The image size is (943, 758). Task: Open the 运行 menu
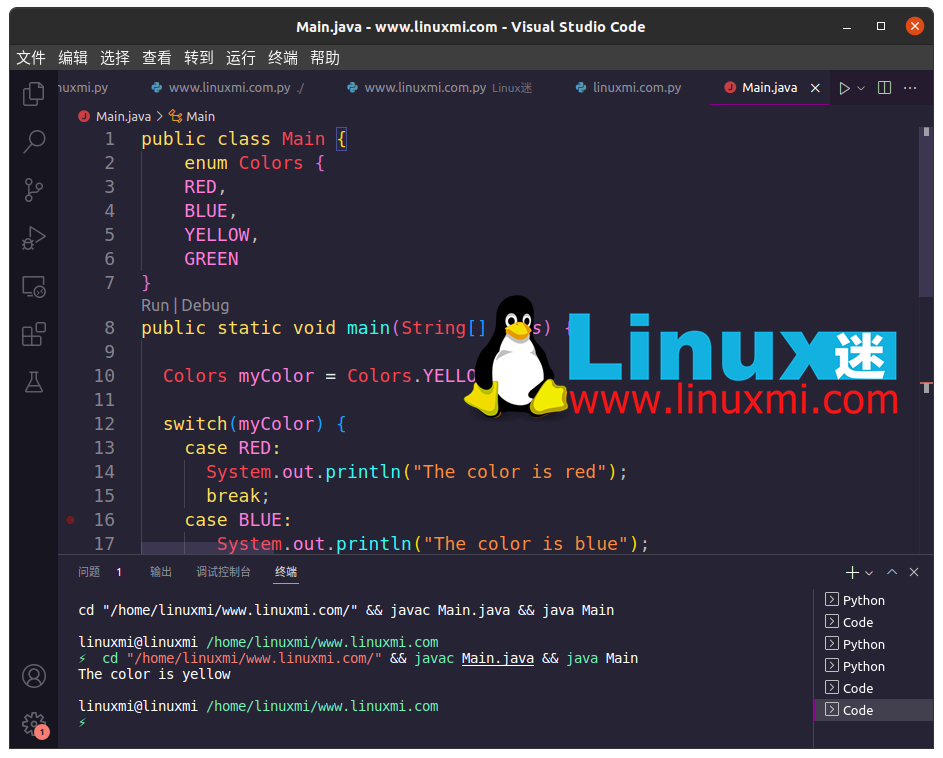click(x=241, y=58)
